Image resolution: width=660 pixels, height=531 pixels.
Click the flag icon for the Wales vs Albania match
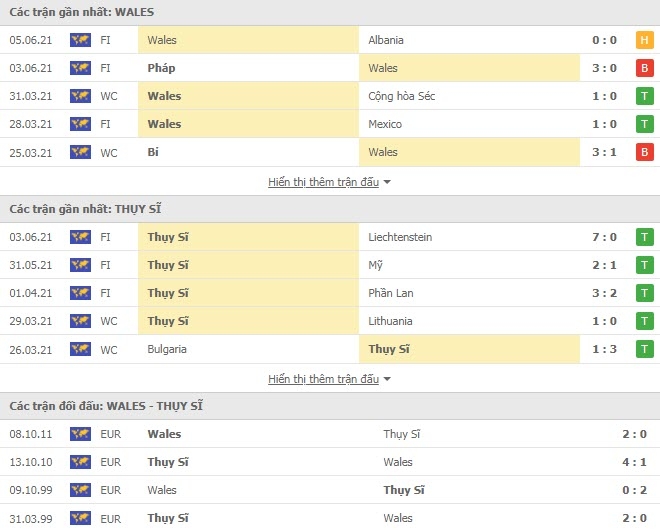tap(80, 40)
